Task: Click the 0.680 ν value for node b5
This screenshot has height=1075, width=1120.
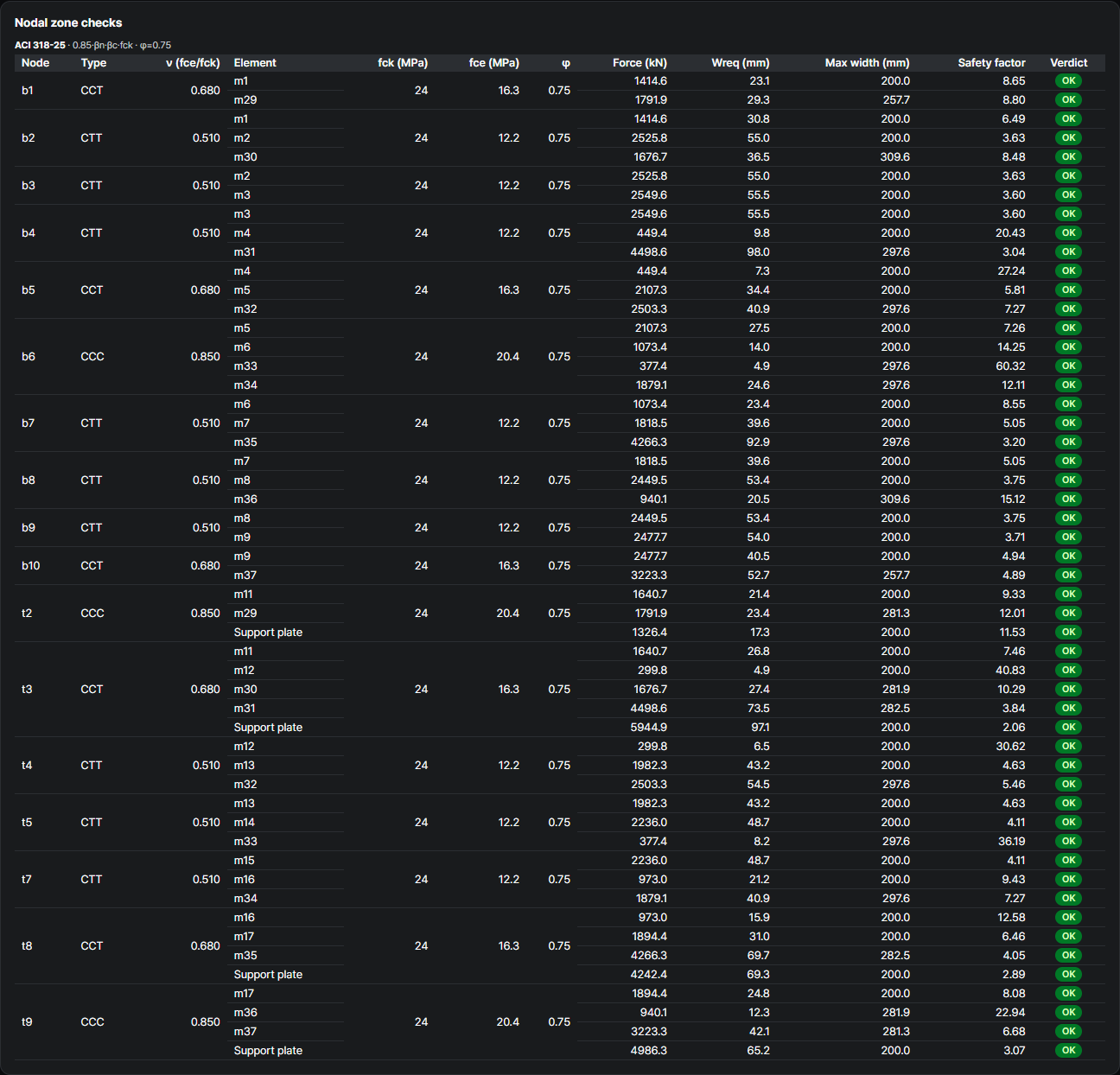Action: click(x=206, y=289)
